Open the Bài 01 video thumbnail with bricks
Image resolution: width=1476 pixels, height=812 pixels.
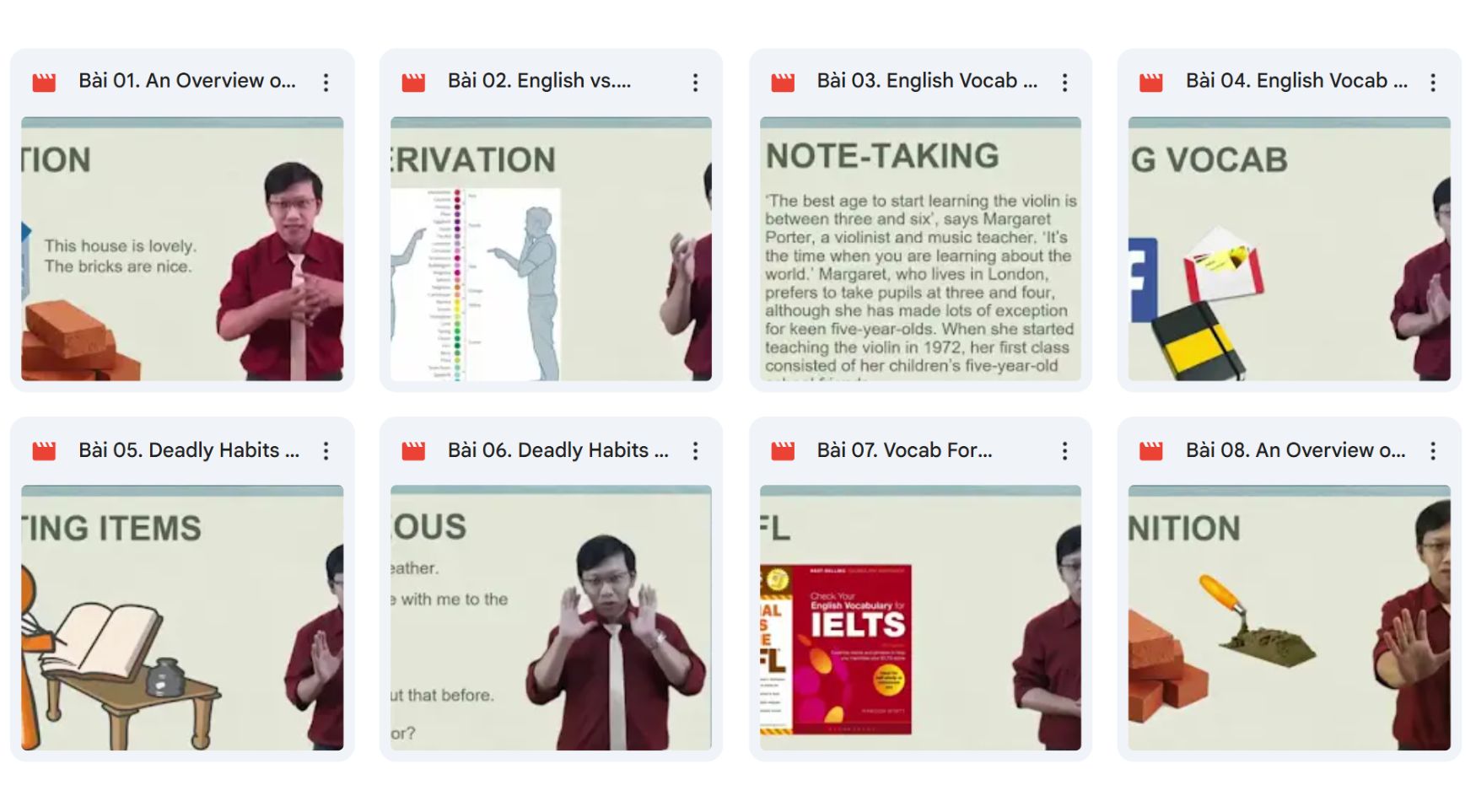tap(182, 249)
